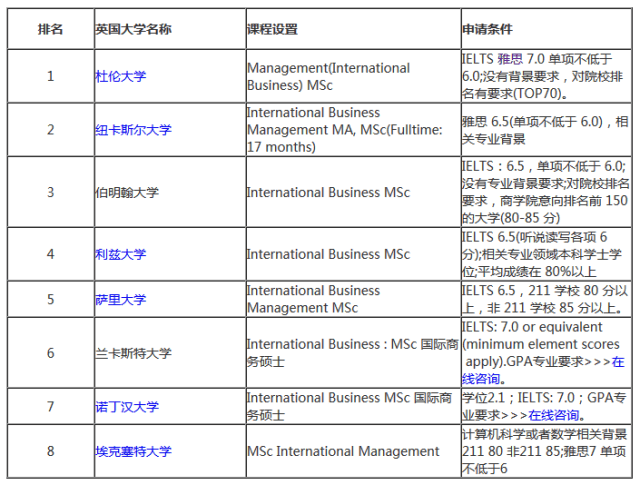Select the 排名 column header
This screenshot has width=640, height=485.
click(x=51, y=29)
